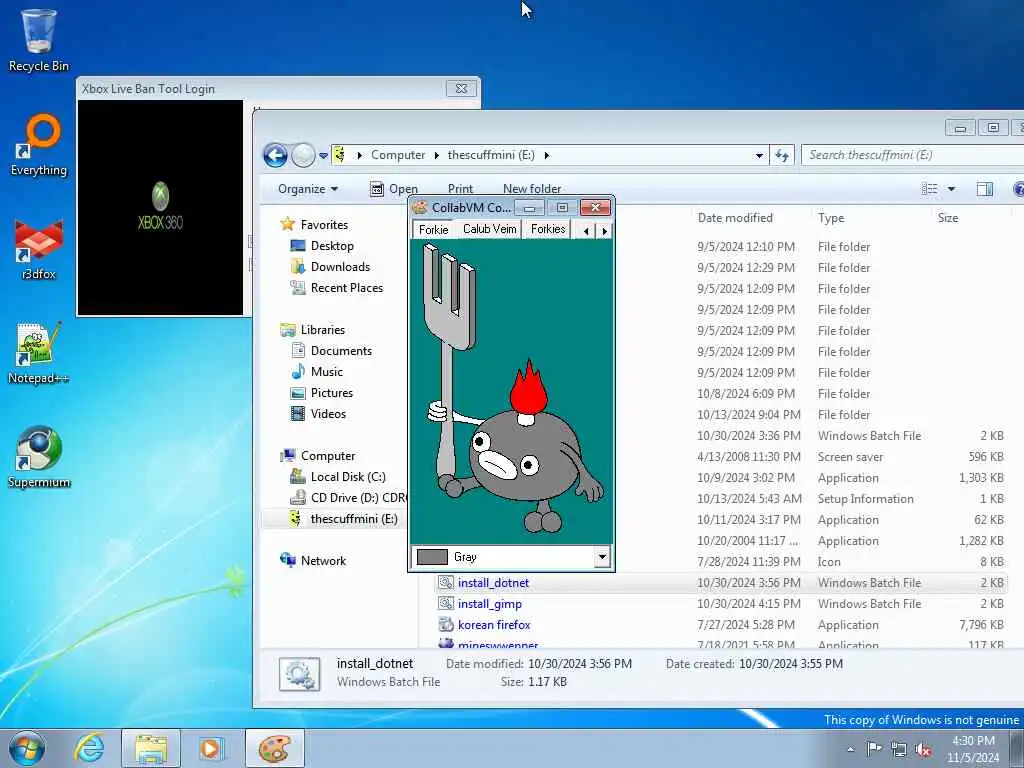Open the Notepad++ desktop shortcut
The height and width of the screenshot is (768, 1024).
[39, 353]
